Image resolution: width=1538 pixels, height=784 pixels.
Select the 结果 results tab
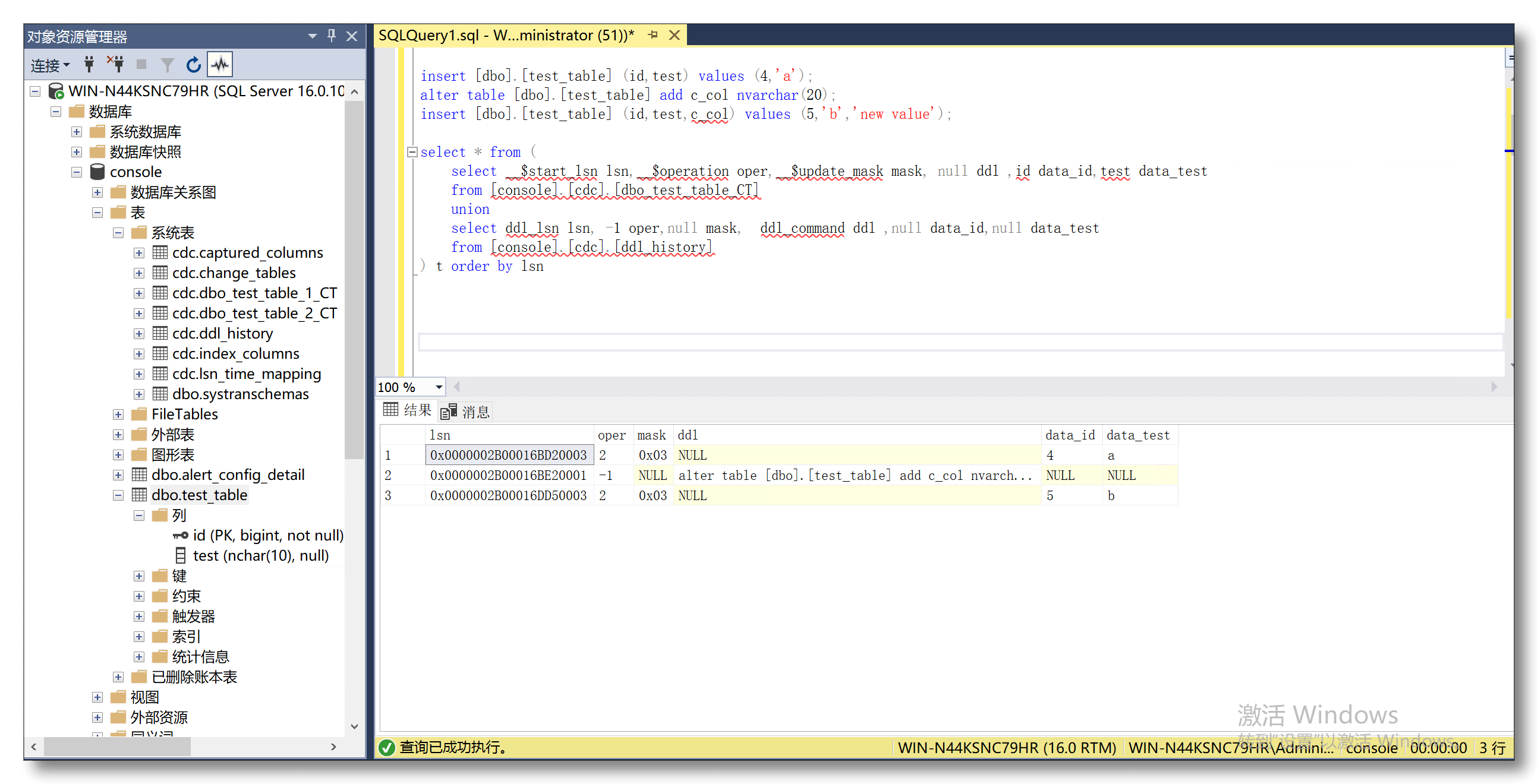(x=408, y=410)
